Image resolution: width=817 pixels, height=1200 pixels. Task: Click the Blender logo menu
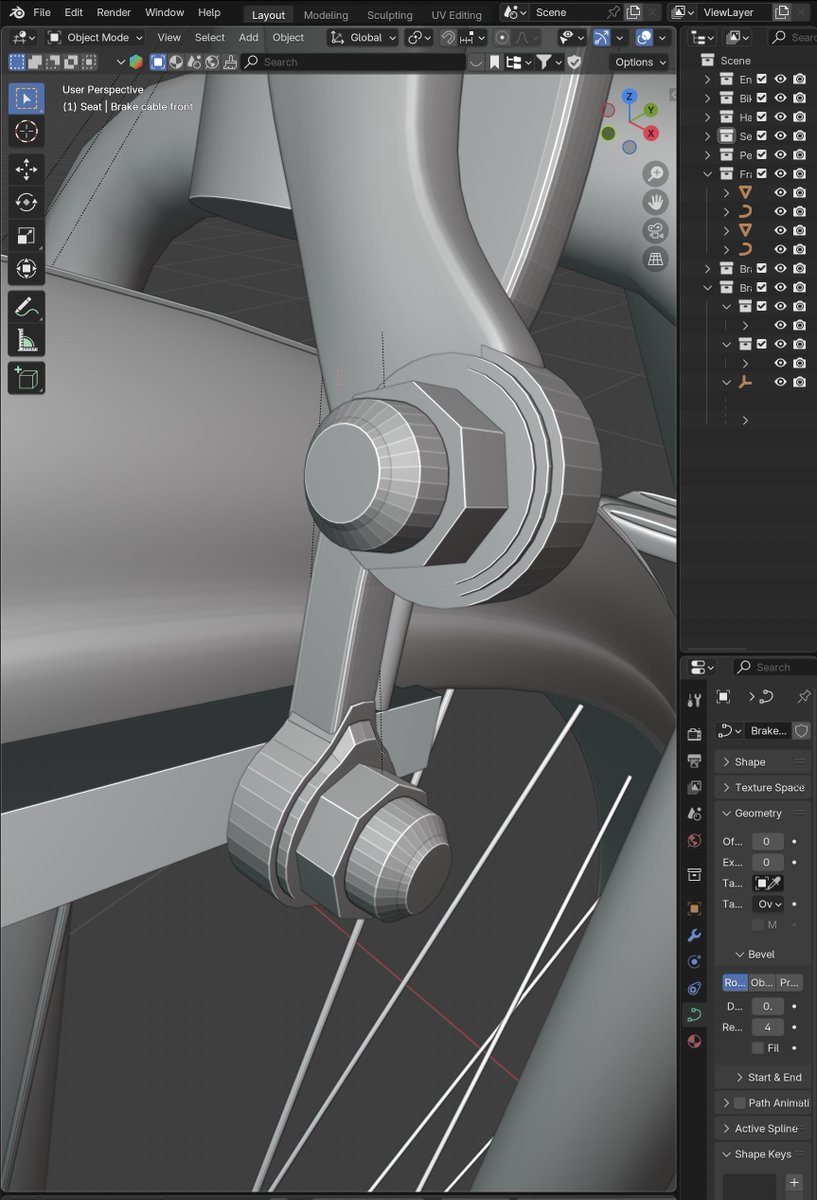tap(18, 12)
